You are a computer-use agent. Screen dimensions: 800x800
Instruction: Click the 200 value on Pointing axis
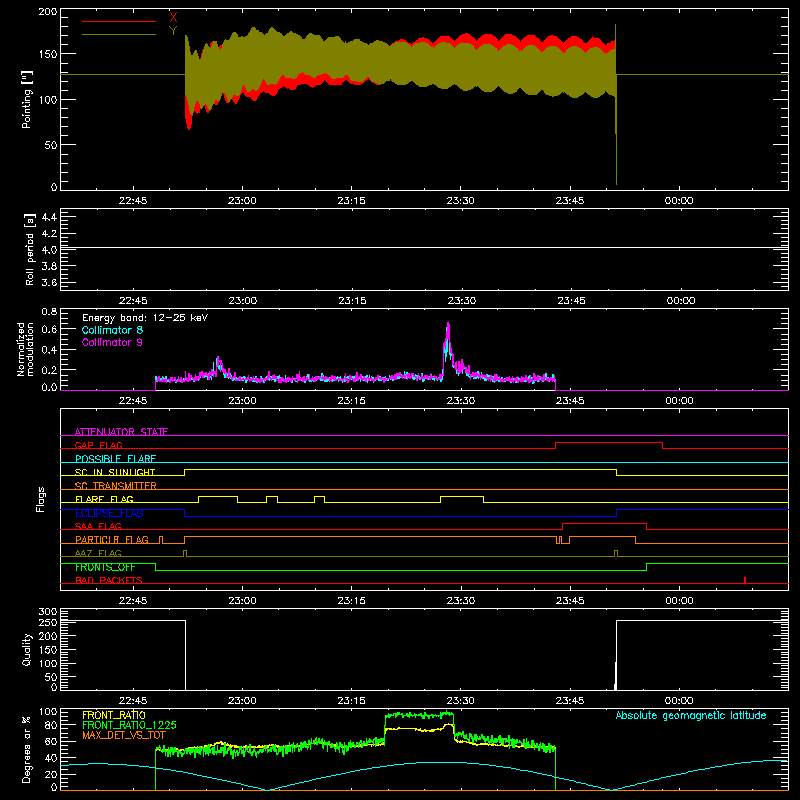click(x=48, y=12)
